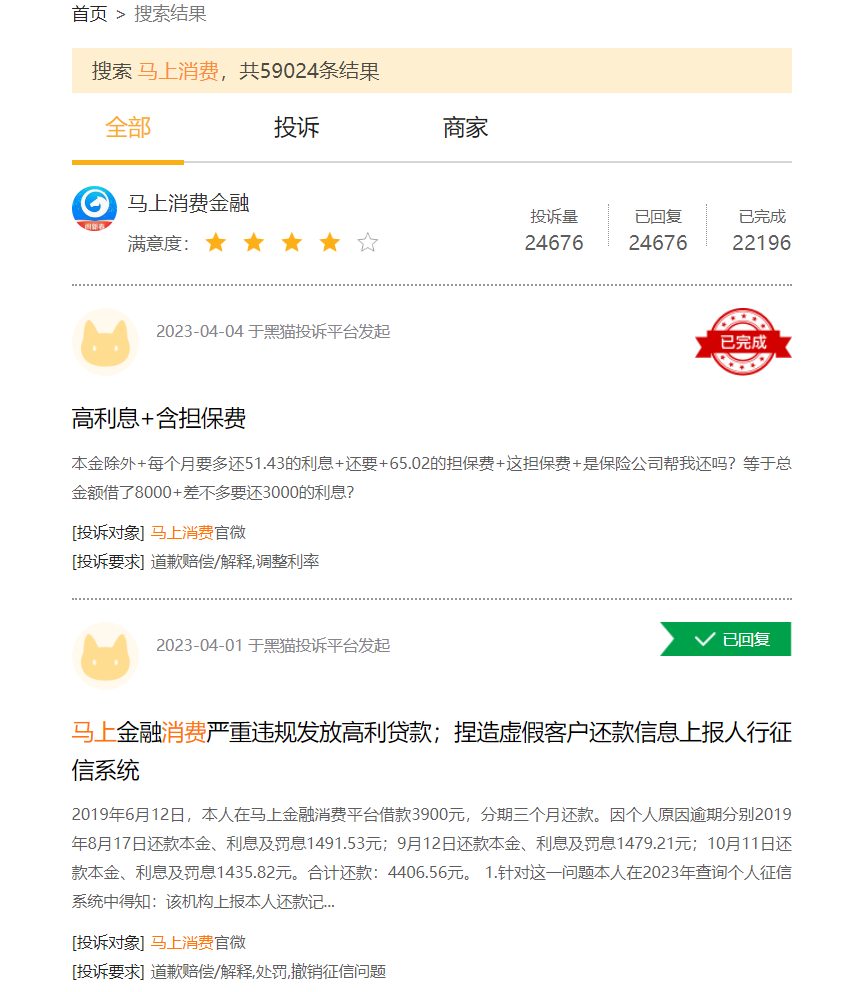Click the 马上消费金融 merchant logo
The image size is (843, 992).
click(94, 209)
